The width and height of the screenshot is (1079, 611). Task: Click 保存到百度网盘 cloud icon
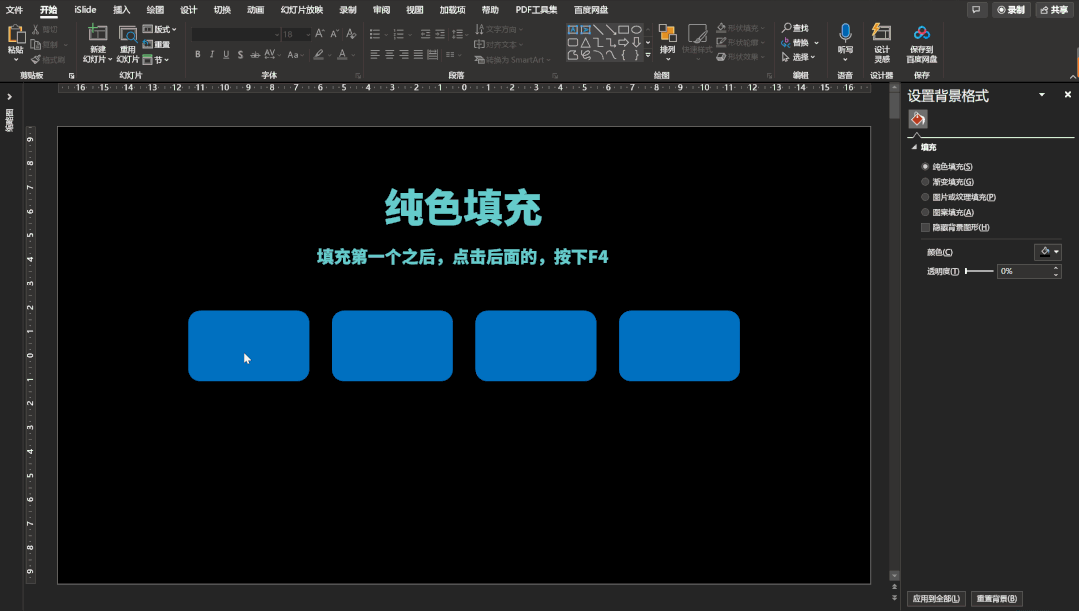tap(921, 33)
